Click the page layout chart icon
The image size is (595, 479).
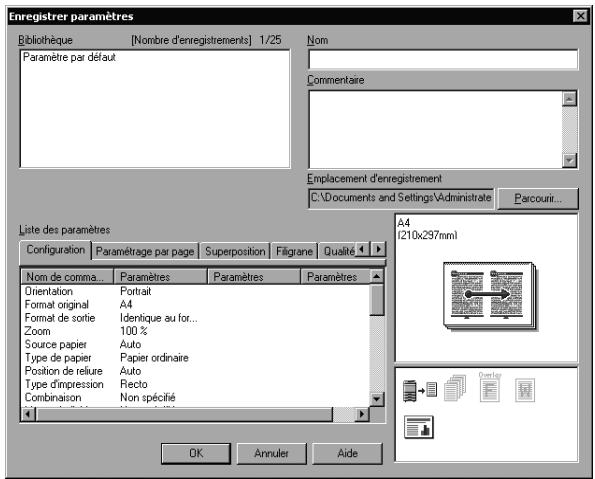click(x=419, y=427)
